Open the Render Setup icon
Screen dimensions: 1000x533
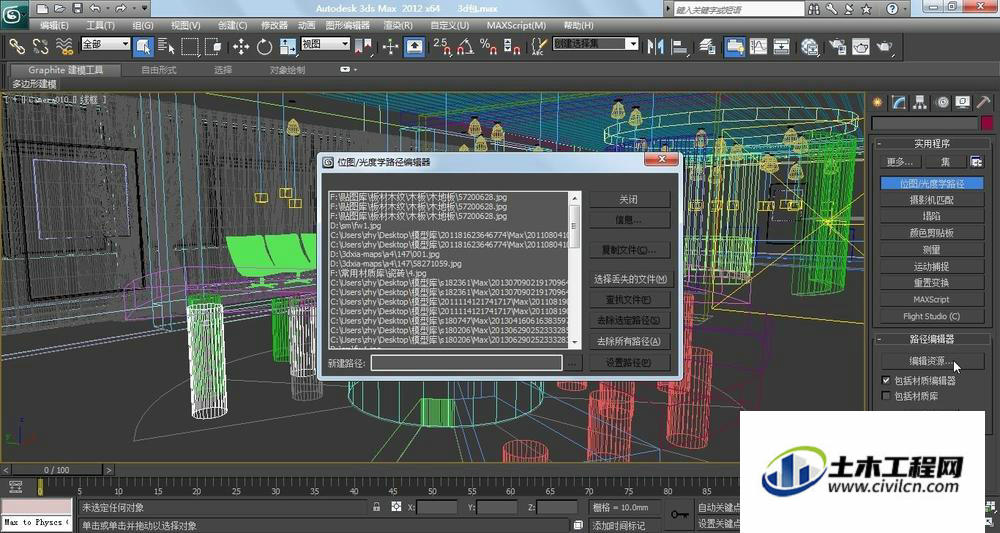tap(837, 47)
